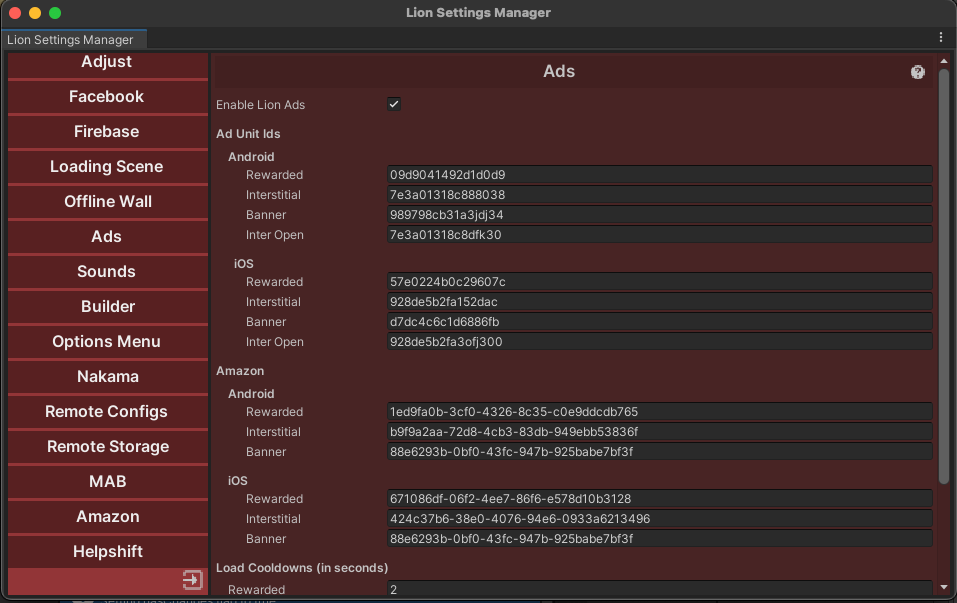Viewport: 957px width, 603px height.
Task: Select Loading Scene in the sidebar
Action: coord(107,167)
